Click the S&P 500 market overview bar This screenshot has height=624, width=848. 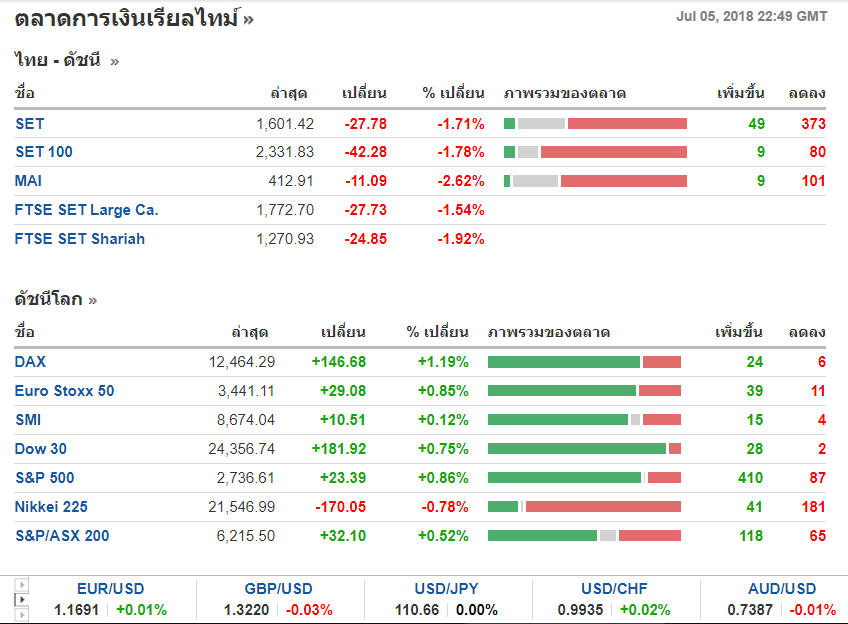click(x=584, y=478)
